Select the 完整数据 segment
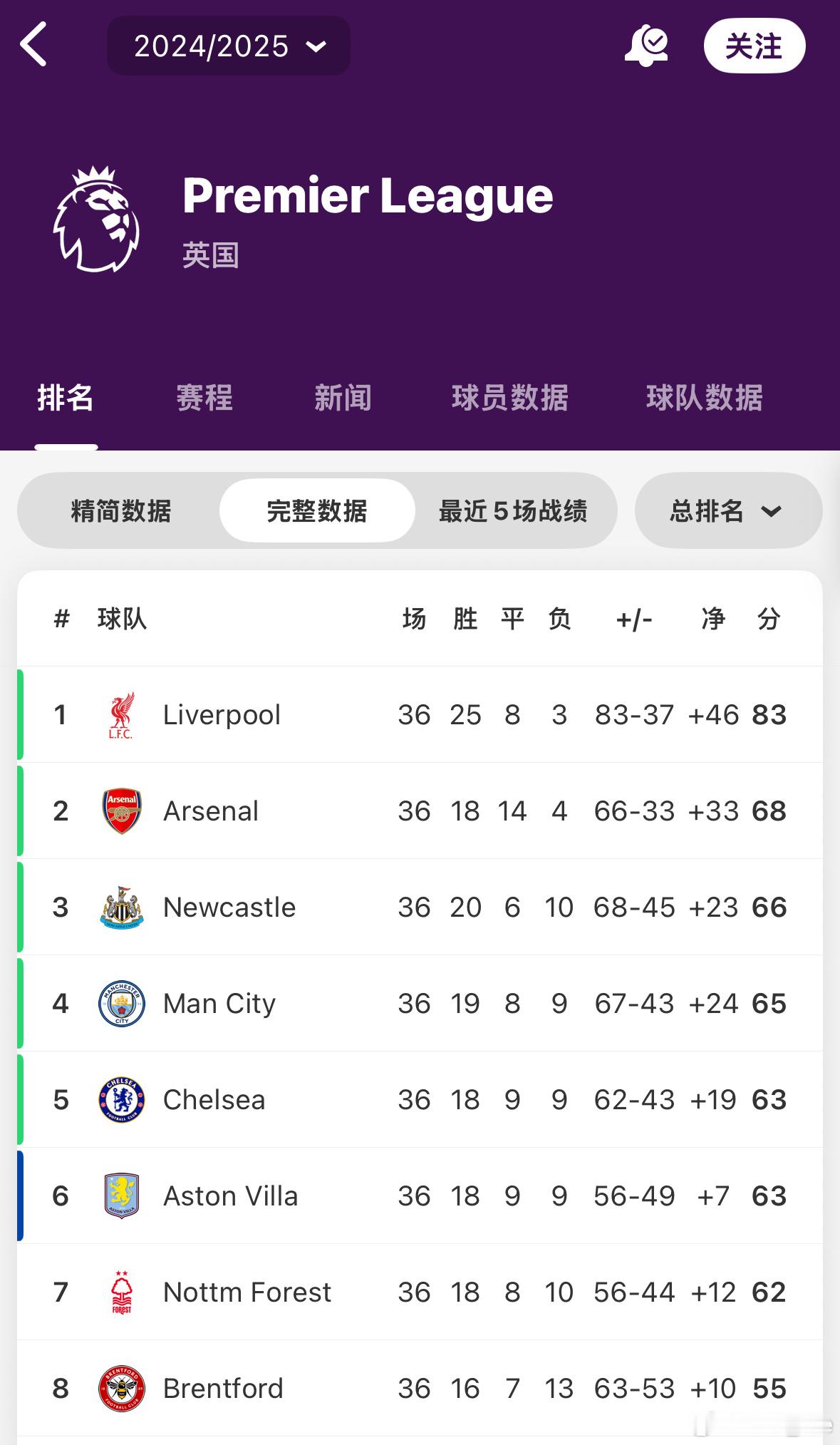Screen dimensions: 840x1445 [317, 511]
